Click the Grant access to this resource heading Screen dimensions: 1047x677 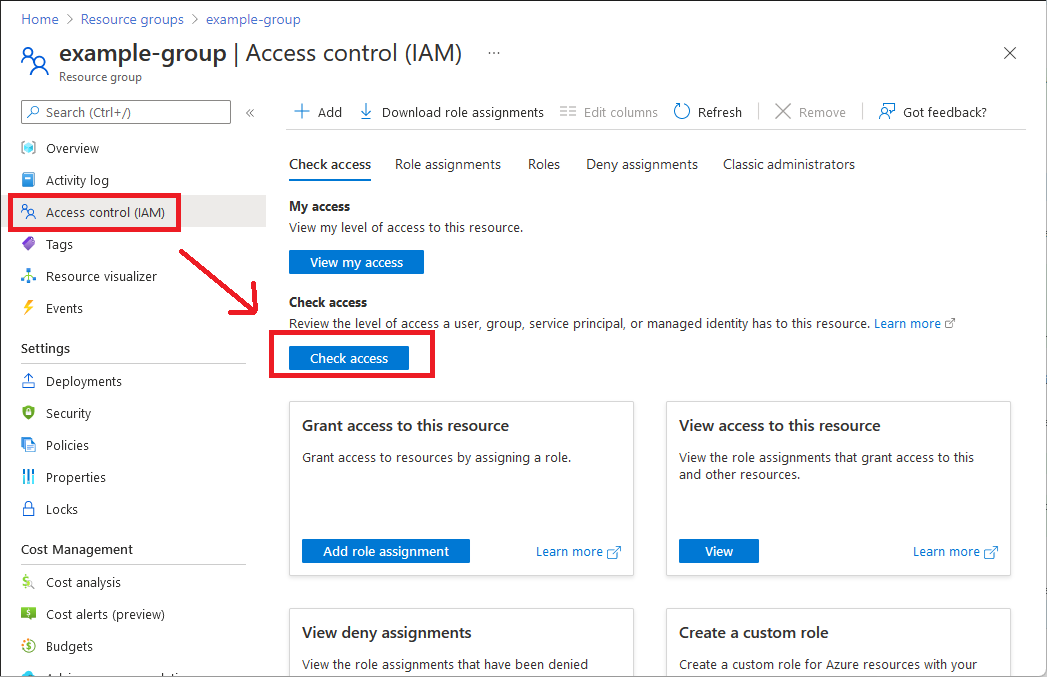tap(405, 425)
